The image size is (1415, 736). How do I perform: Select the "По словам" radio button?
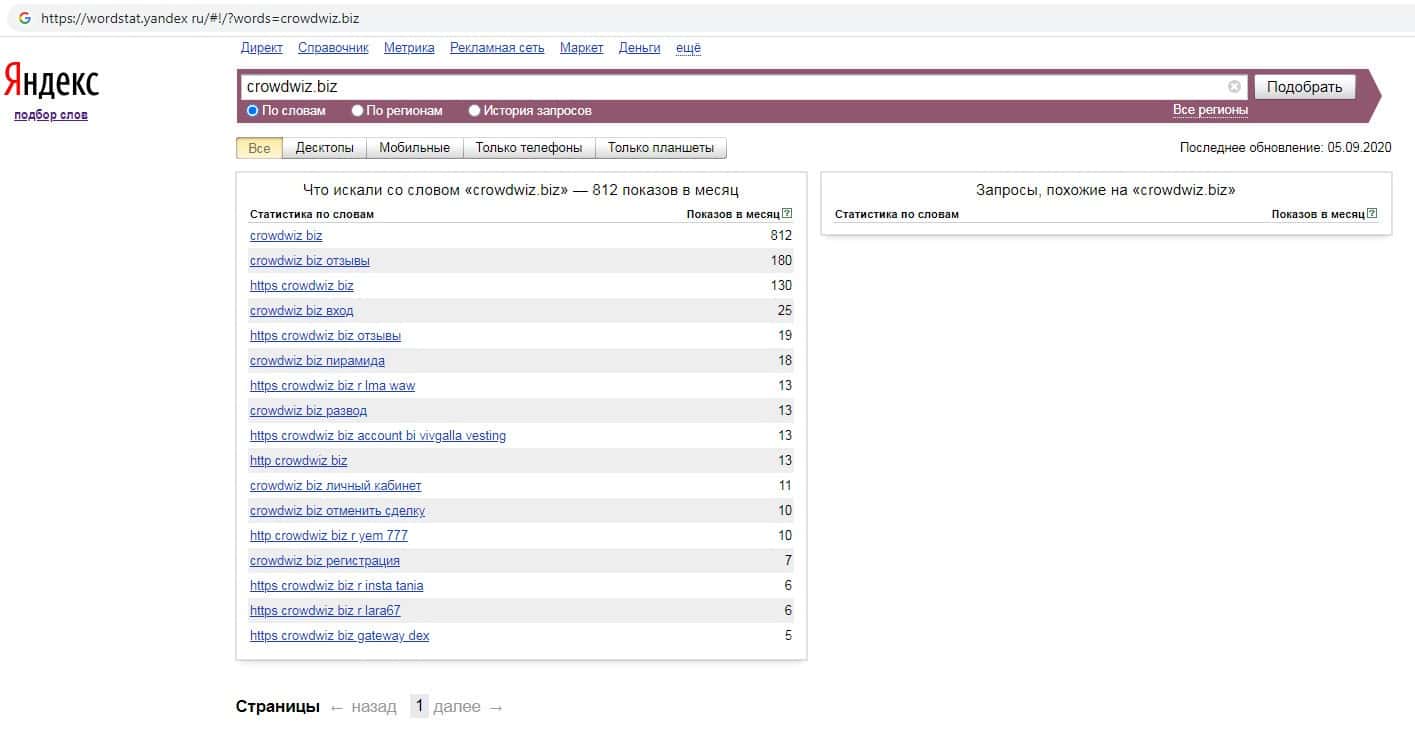coord(253,111)
